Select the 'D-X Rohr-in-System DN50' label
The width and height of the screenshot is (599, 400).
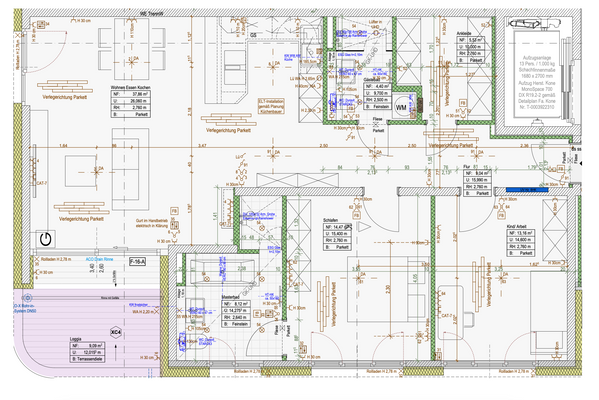[25, 308]
